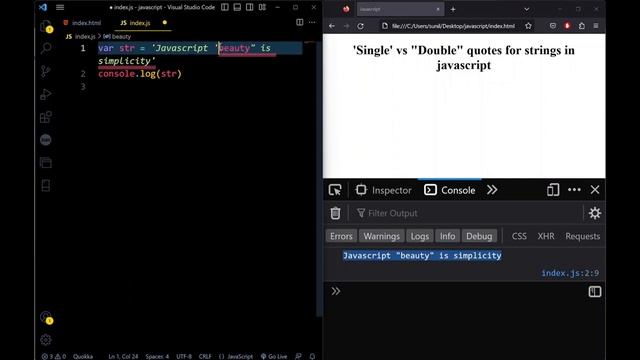Go to line via Ln 1, Col 24
This screenshot has width=640, height=360.
[123, 356]
